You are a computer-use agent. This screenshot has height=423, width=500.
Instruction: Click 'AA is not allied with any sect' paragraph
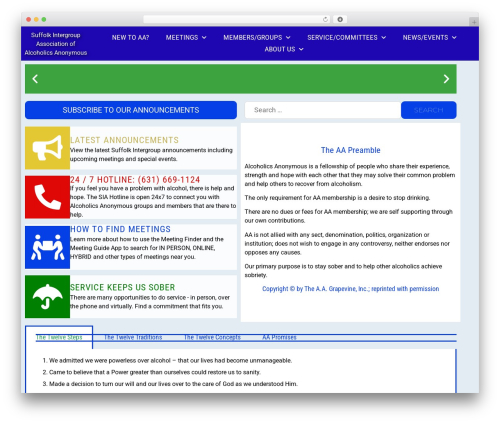[347, 243]
